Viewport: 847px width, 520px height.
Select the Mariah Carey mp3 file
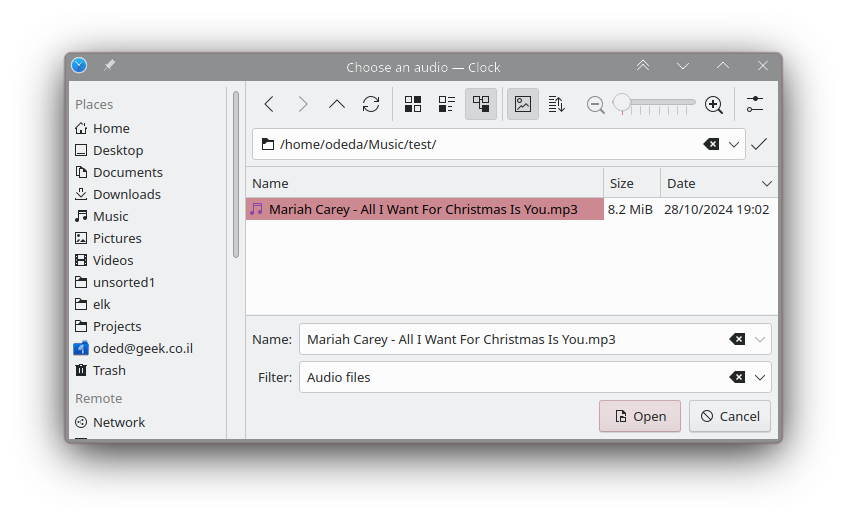tap(425, 209)
